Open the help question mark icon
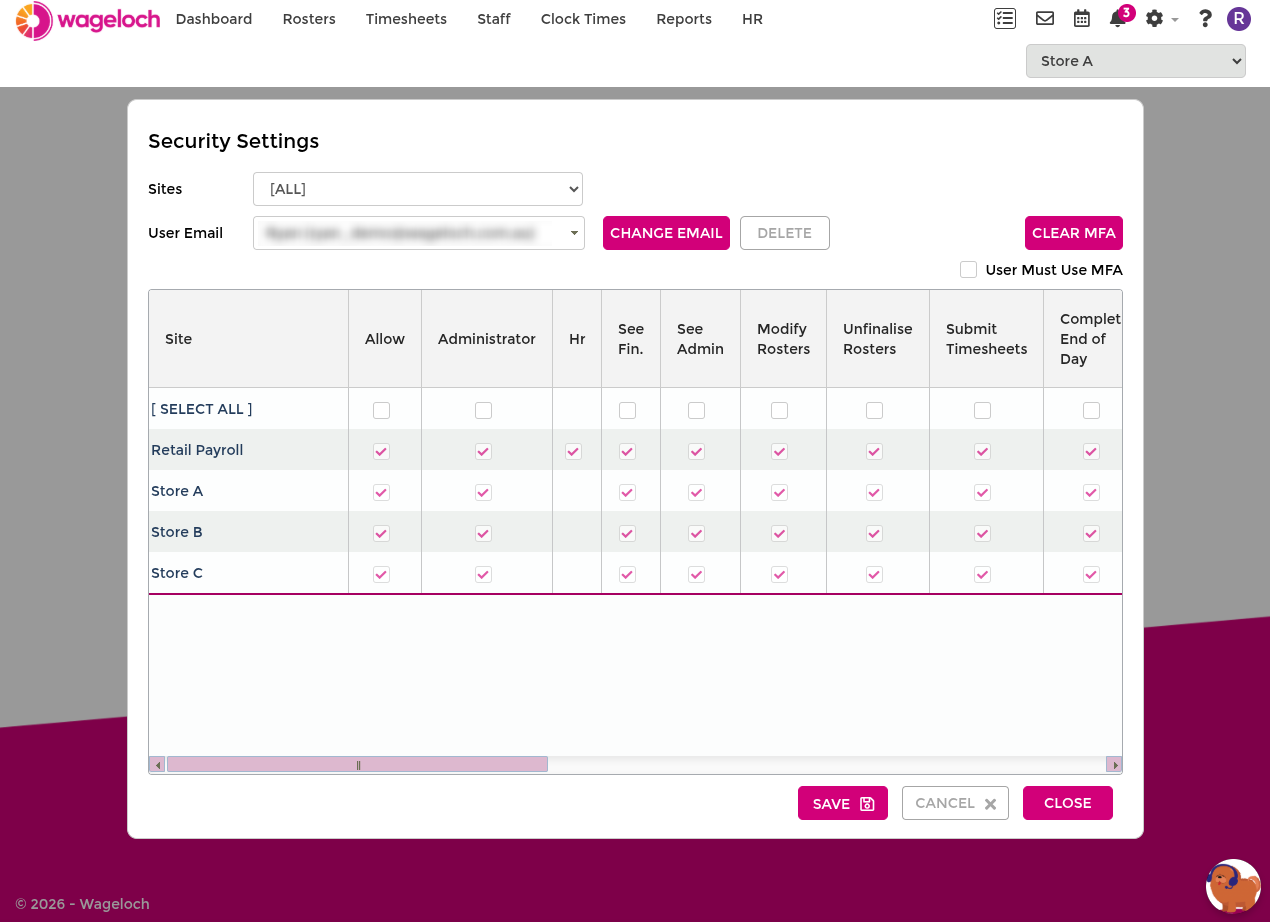This screenshot has height=922, width=1270. (x=1205, y=18)
